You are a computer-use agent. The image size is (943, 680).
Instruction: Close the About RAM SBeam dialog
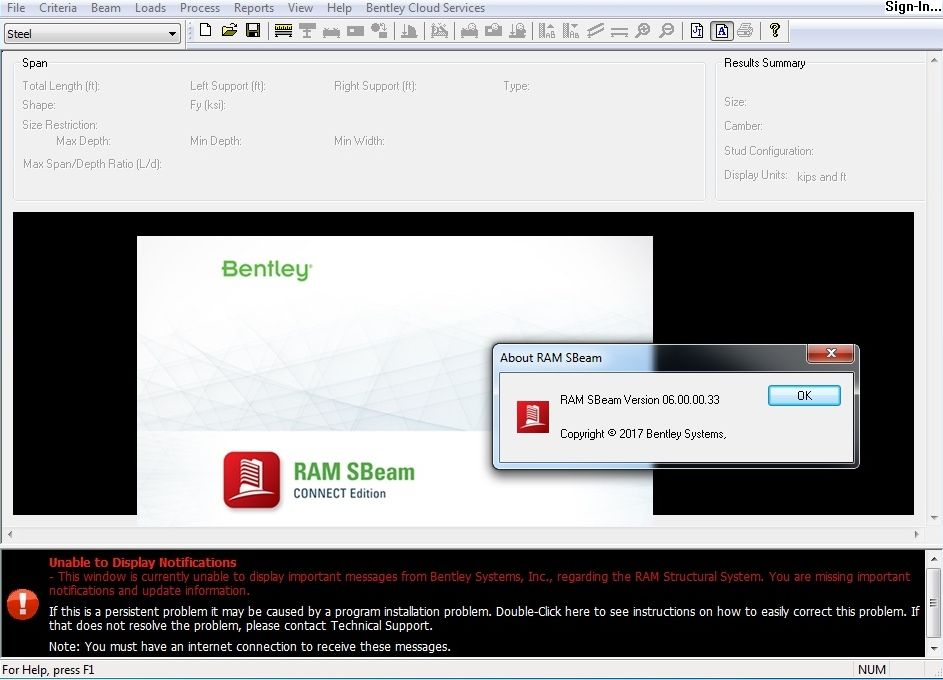(831, 353)
